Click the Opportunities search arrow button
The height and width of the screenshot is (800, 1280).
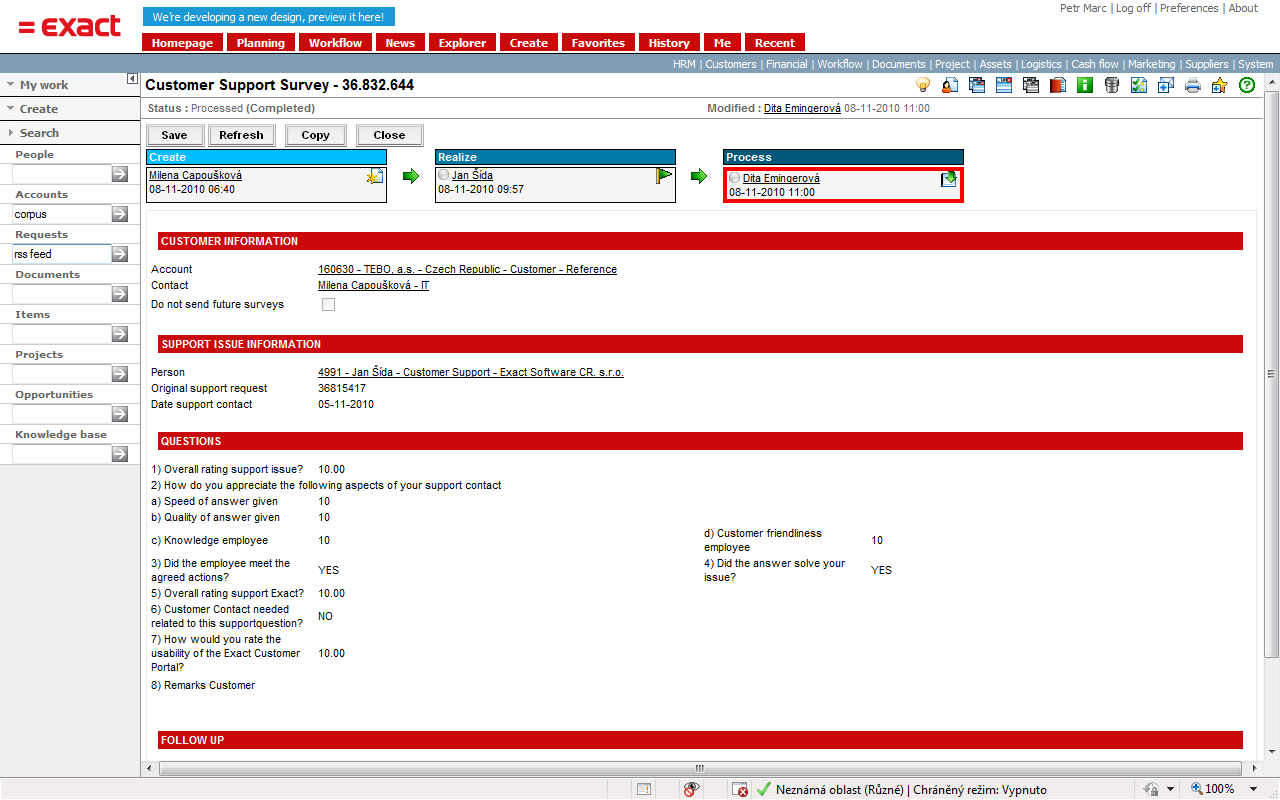(x=120, y=414)
